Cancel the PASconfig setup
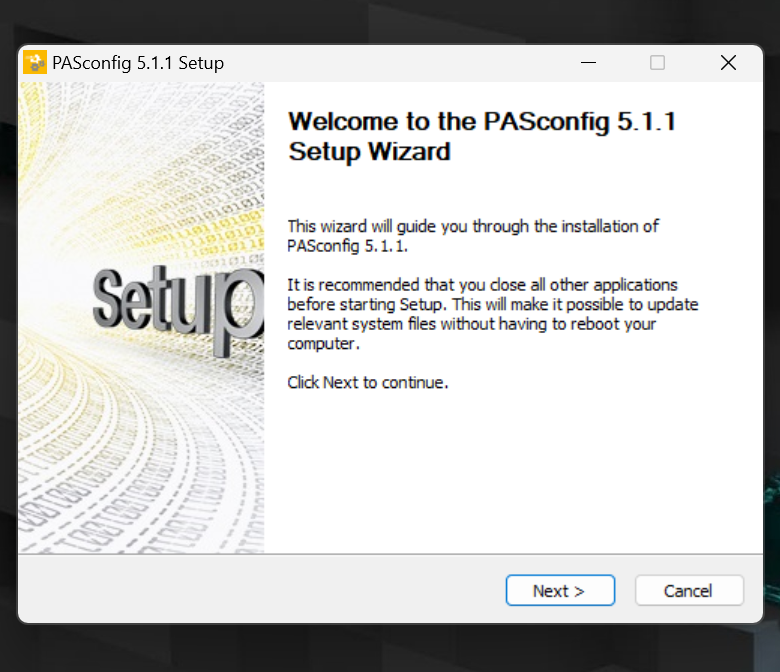780x672 pixels. point(689,590)
